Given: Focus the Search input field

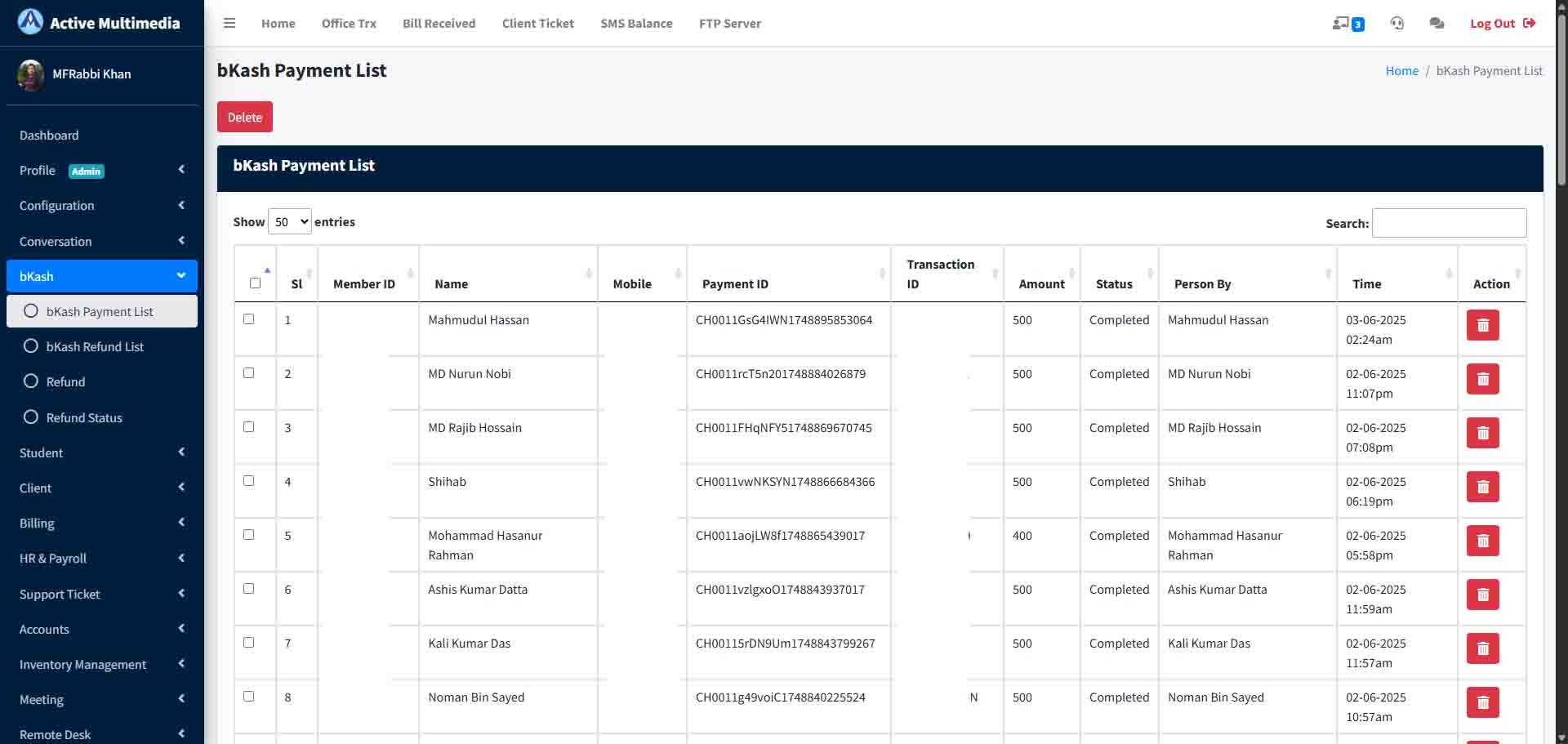Looking at the screenshot, I should [1449, 223].
